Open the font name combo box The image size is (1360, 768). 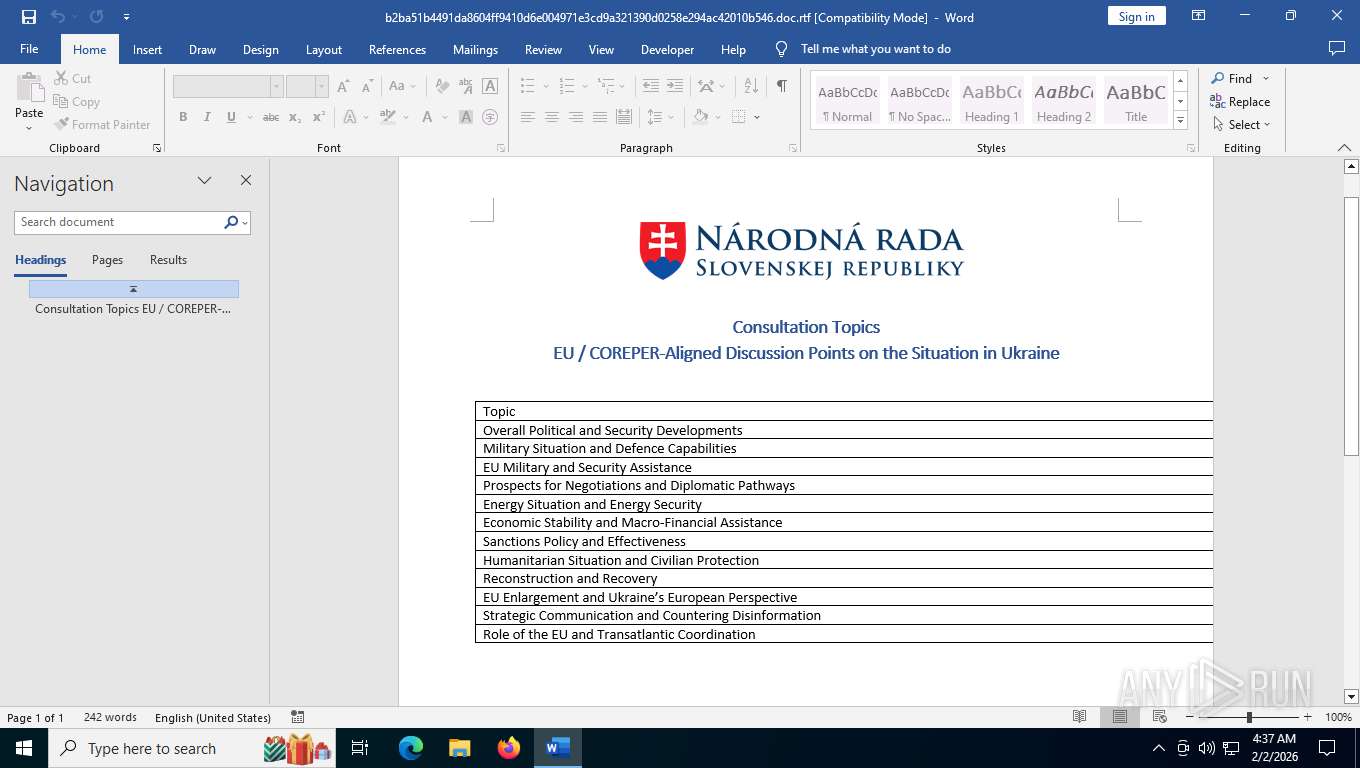(227, 86)
